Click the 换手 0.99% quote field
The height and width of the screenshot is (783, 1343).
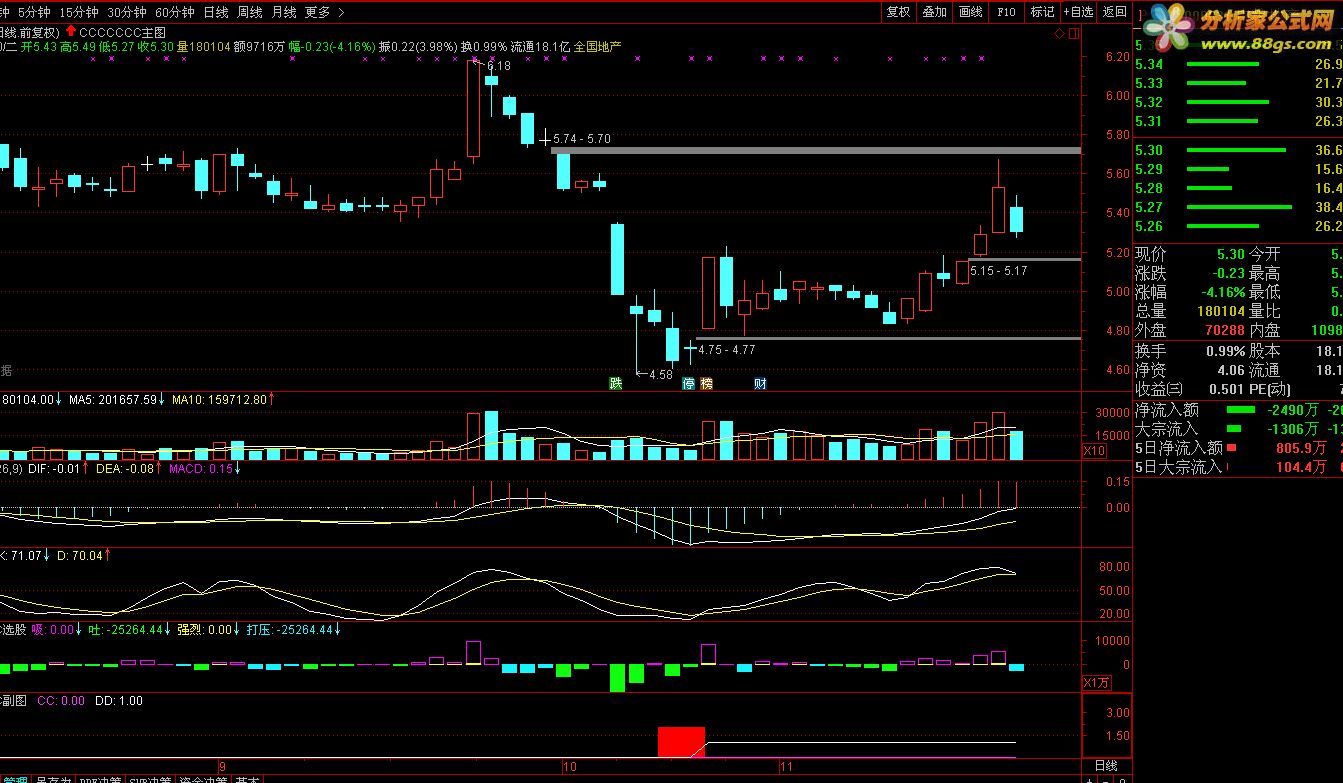[x=1190, y=351]
